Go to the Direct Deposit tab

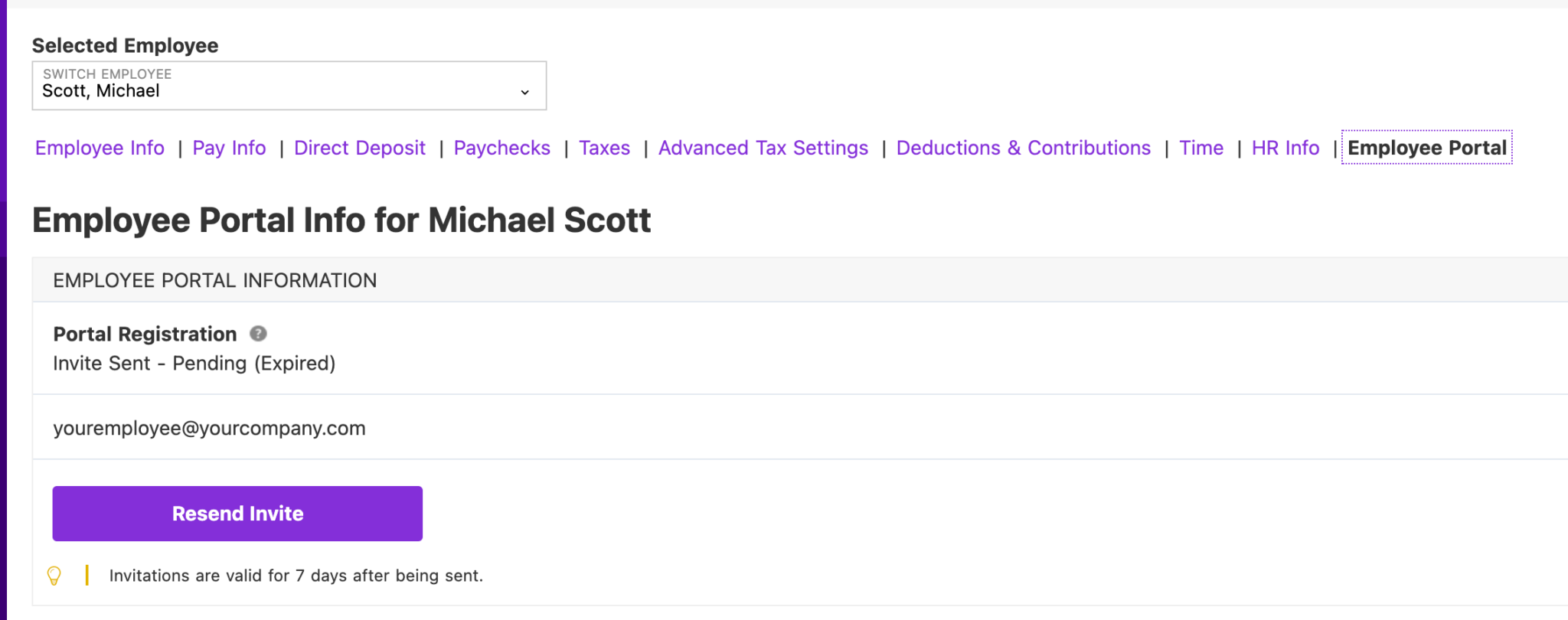tap(359, 148)
